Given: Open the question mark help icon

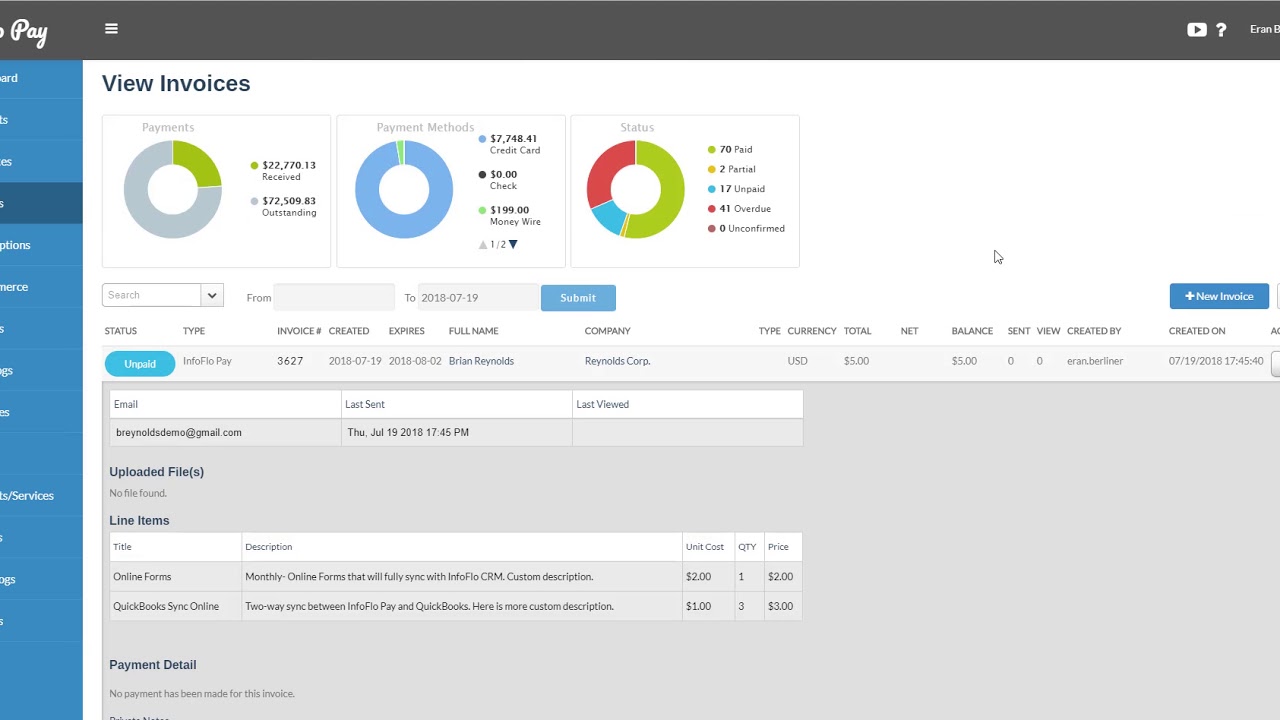Looking at the screenshot, I should pyautogui.click(x=1221, y=30).
